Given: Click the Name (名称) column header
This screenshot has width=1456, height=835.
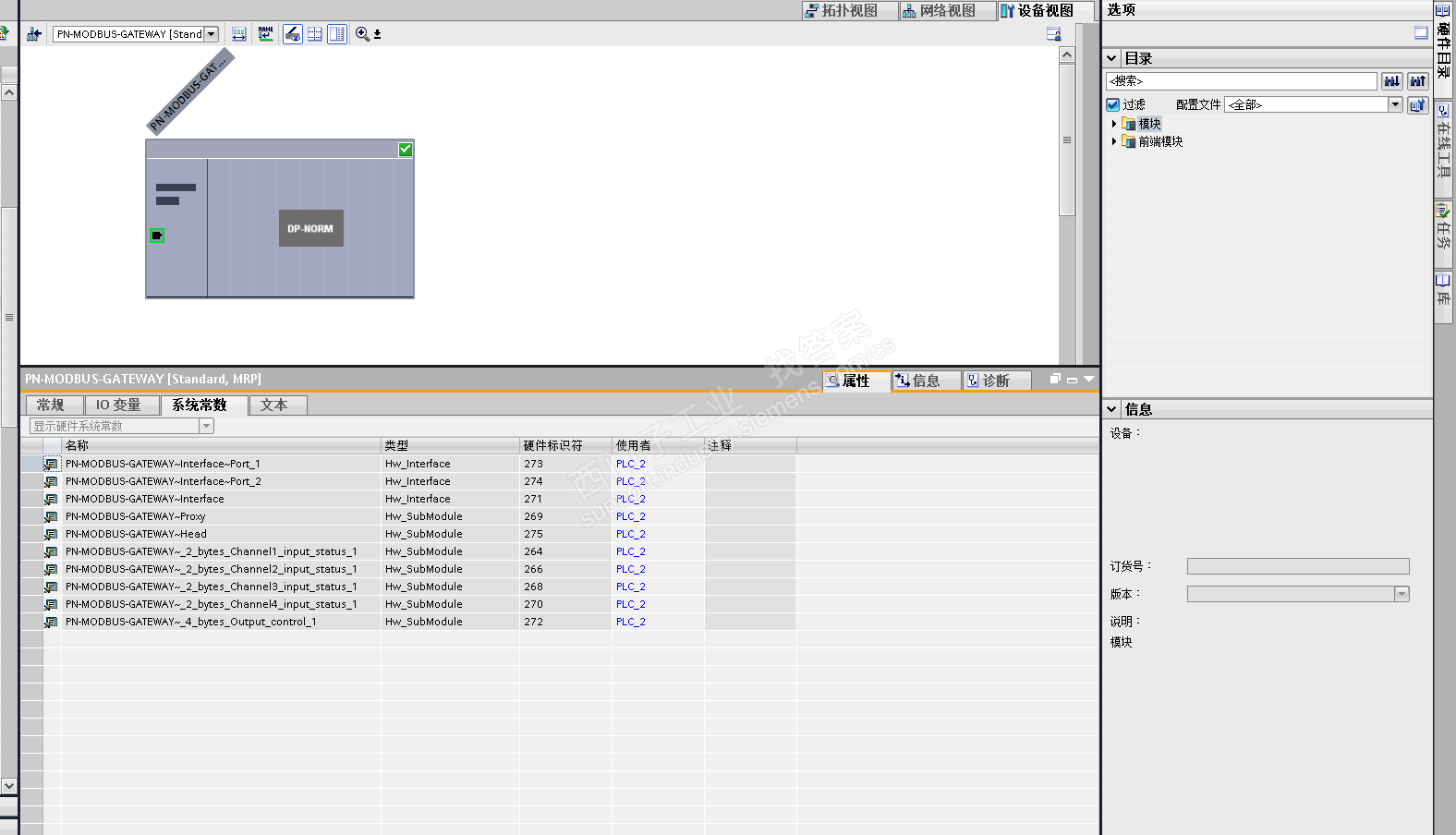Looking at the screenshot, I should click(x=221, y=445).
